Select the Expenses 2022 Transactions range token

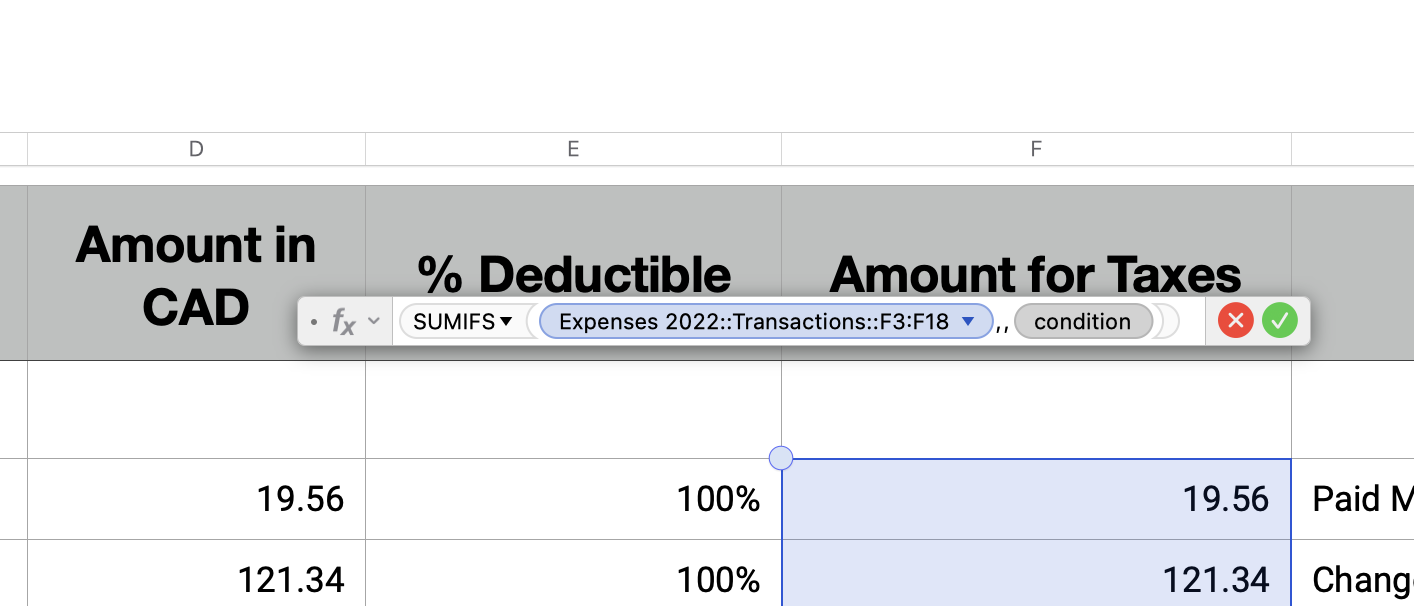point(753,322)
